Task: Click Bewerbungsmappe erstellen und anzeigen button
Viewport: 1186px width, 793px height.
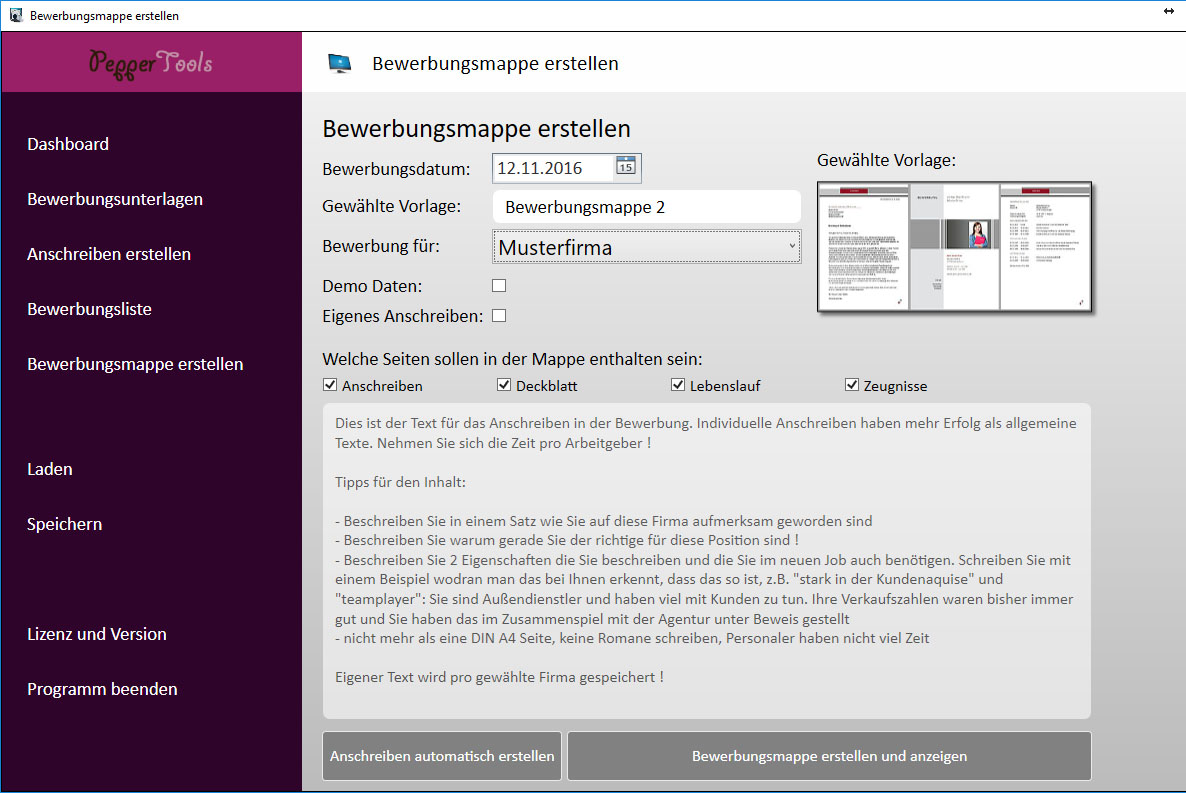Action: [829, 756]
